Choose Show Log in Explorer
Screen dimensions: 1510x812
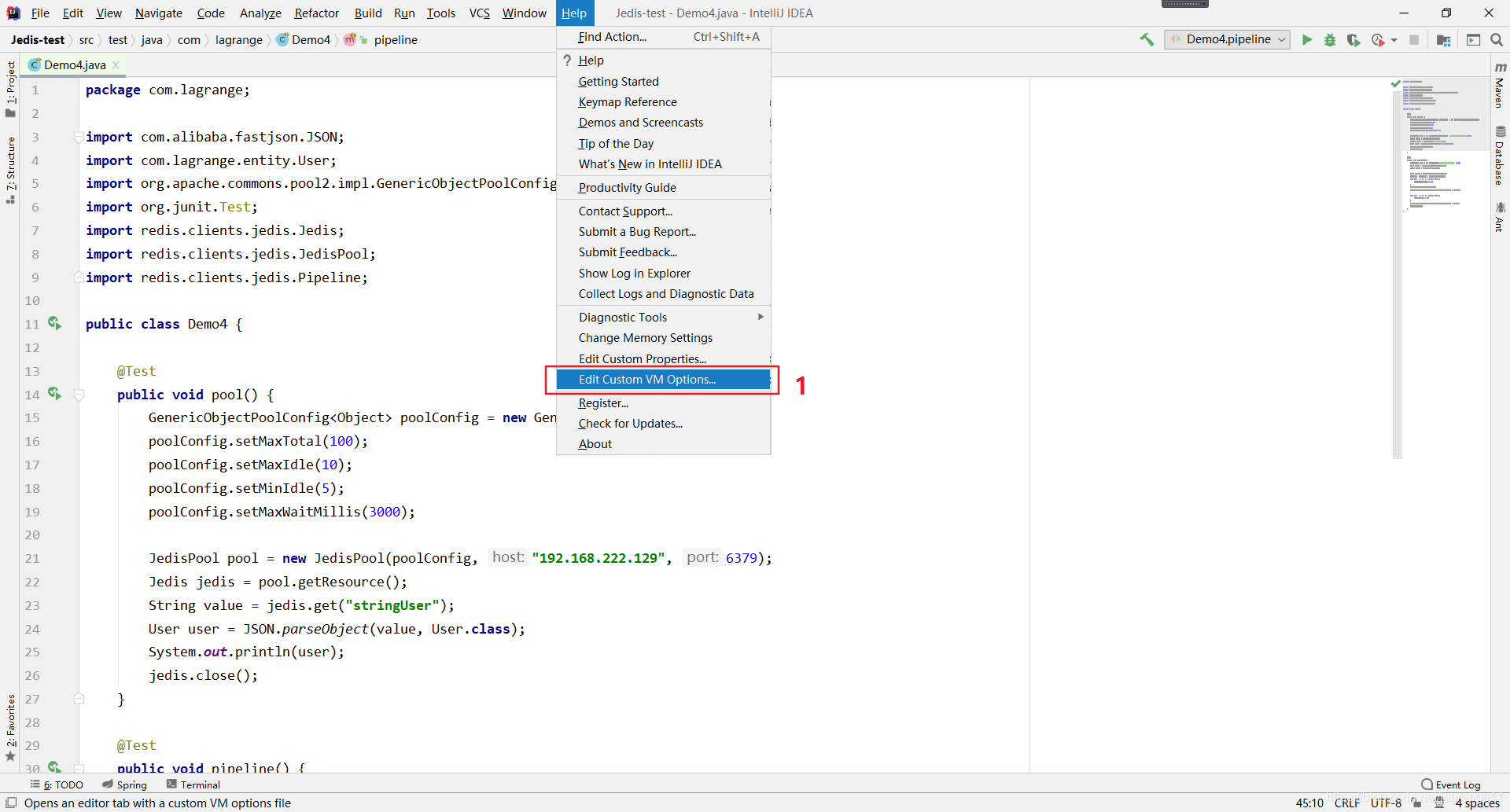pos(663,273)
